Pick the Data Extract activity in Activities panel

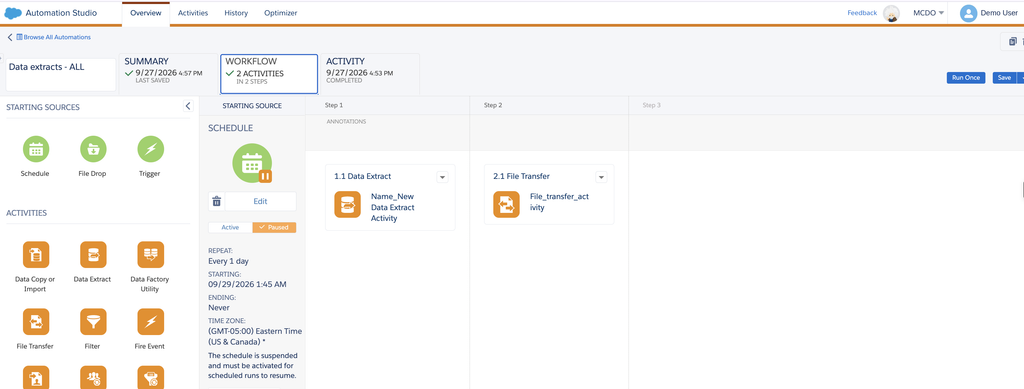pos(93,255)
